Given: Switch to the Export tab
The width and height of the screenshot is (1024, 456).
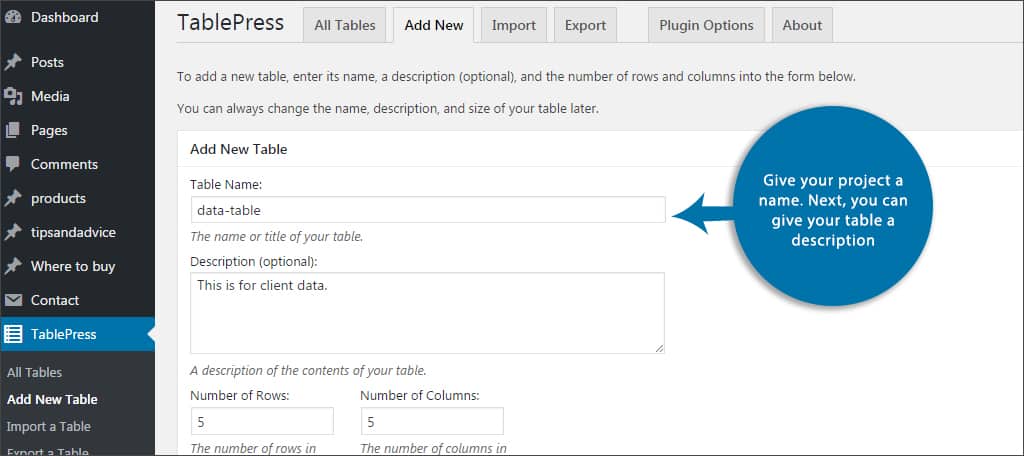Looking at the screenshot, I should point(585,25).
